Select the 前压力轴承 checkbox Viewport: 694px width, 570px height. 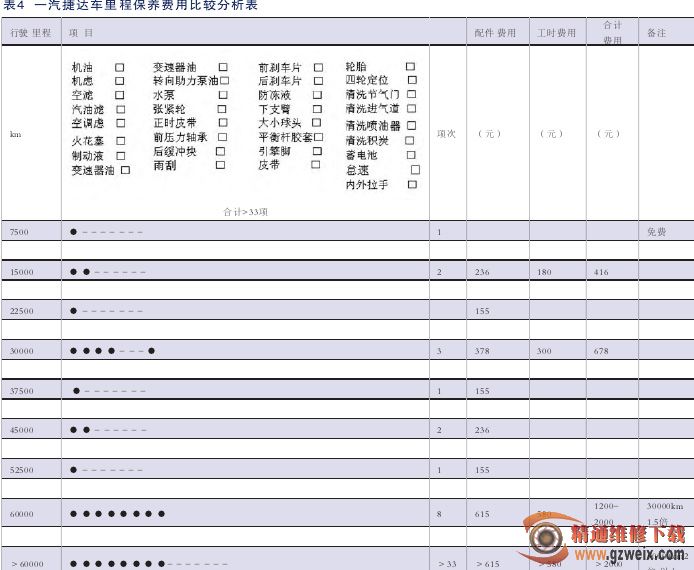pyautogui.click(x=223, y=137)
